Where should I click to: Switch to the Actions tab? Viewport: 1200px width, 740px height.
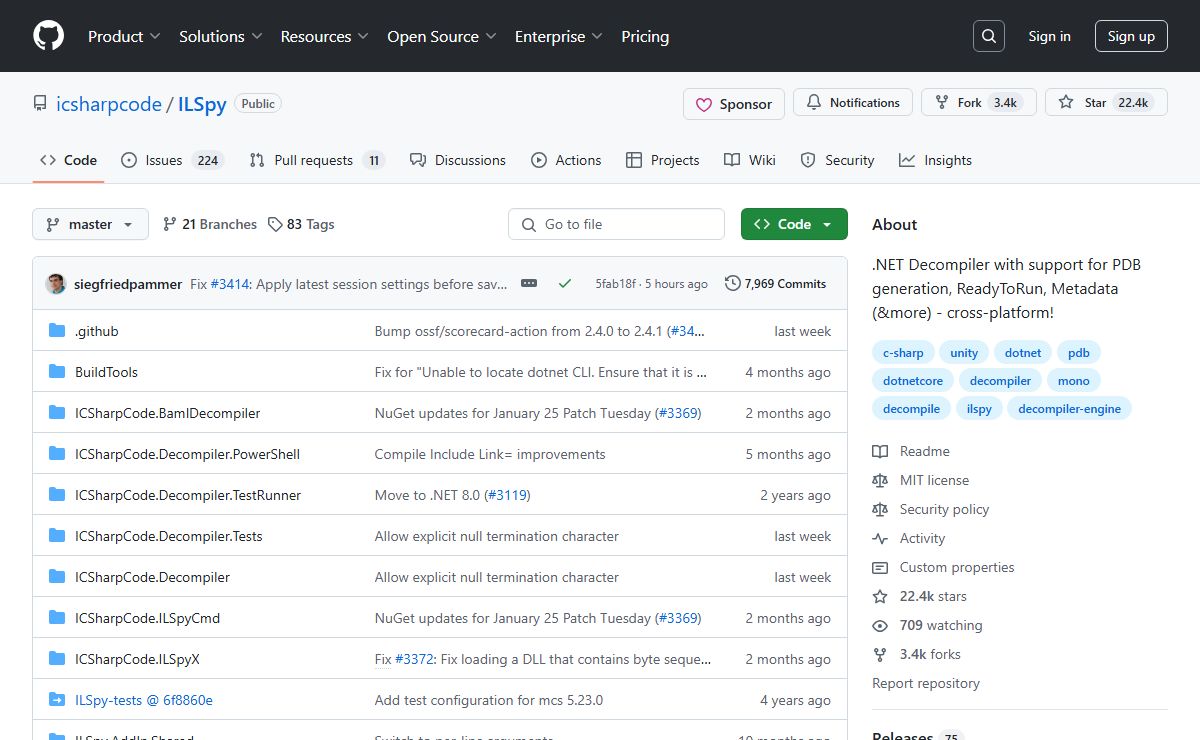[566, 160]
